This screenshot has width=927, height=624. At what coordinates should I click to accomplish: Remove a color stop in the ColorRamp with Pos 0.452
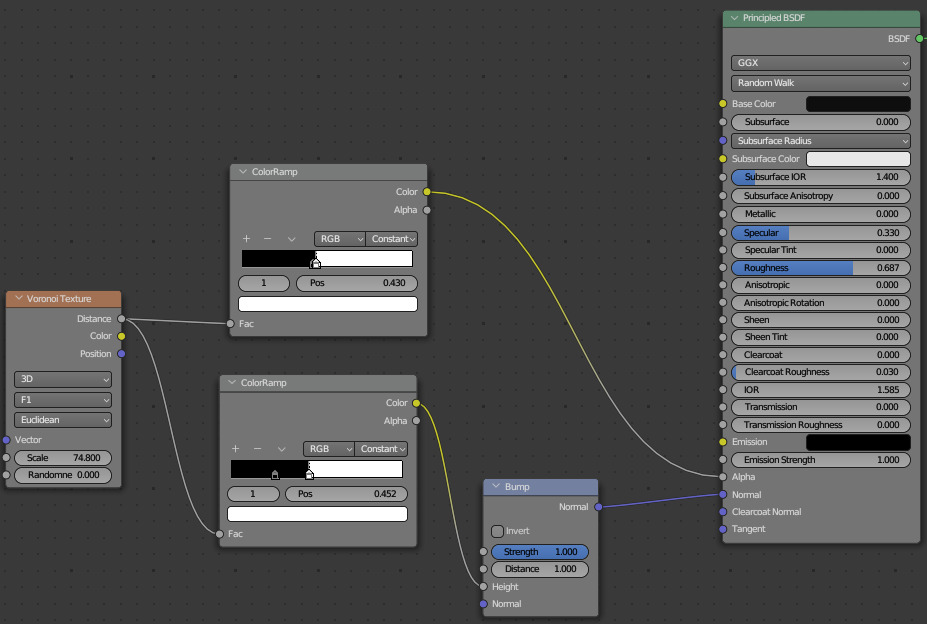[257, 449]
